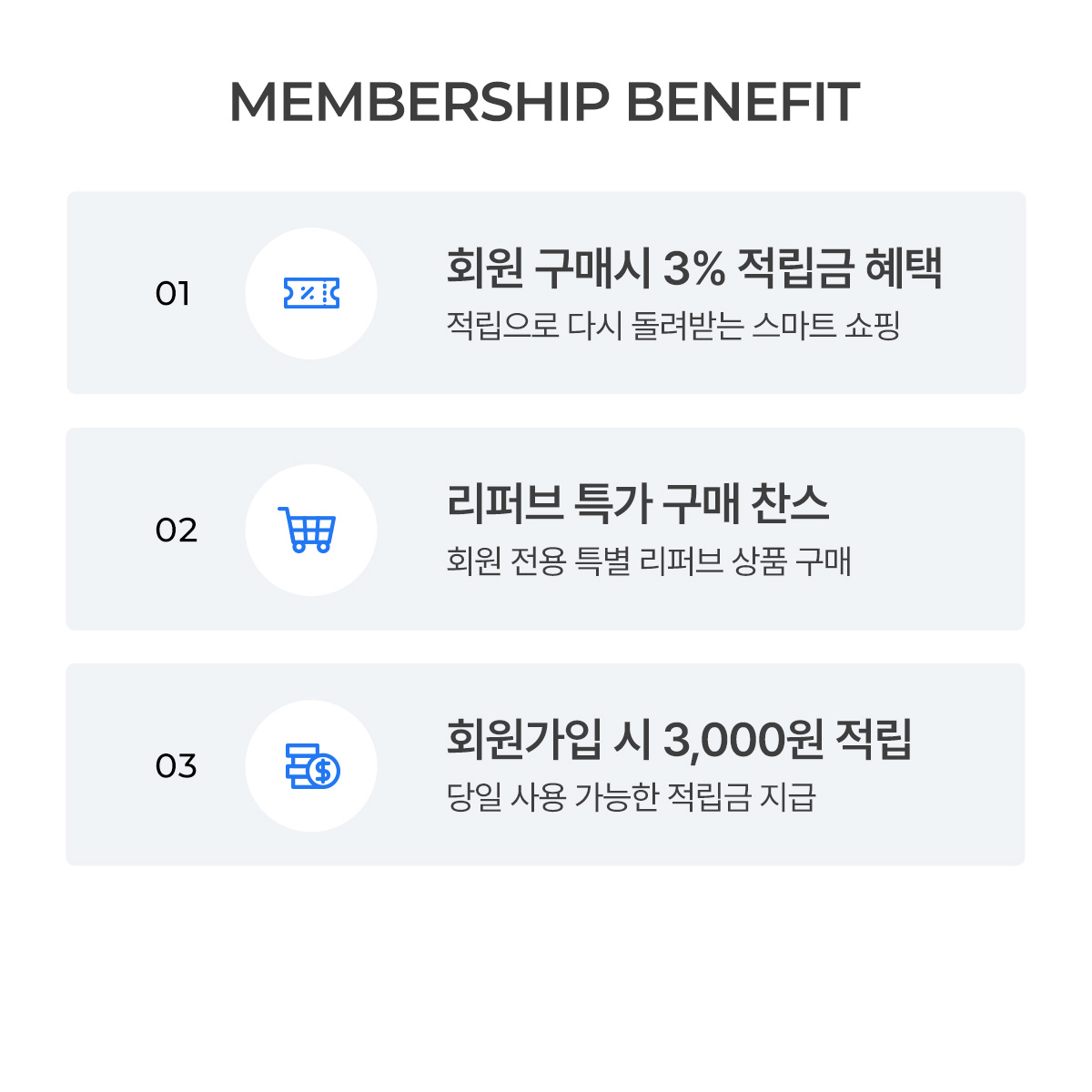1092x1092 pixels.
Task: Click the 3,000원 amount in third heading
Action: tap(743, 739)
